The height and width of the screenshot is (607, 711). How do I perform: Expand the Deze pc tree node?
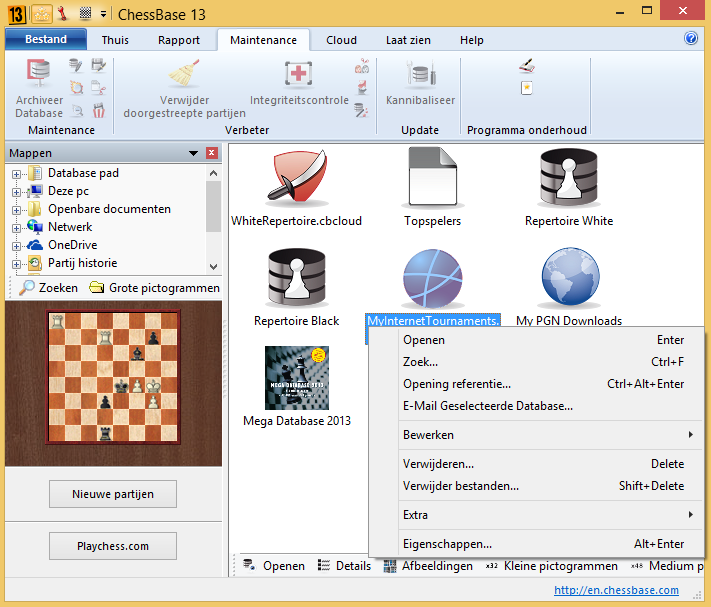tap(16, 192)
